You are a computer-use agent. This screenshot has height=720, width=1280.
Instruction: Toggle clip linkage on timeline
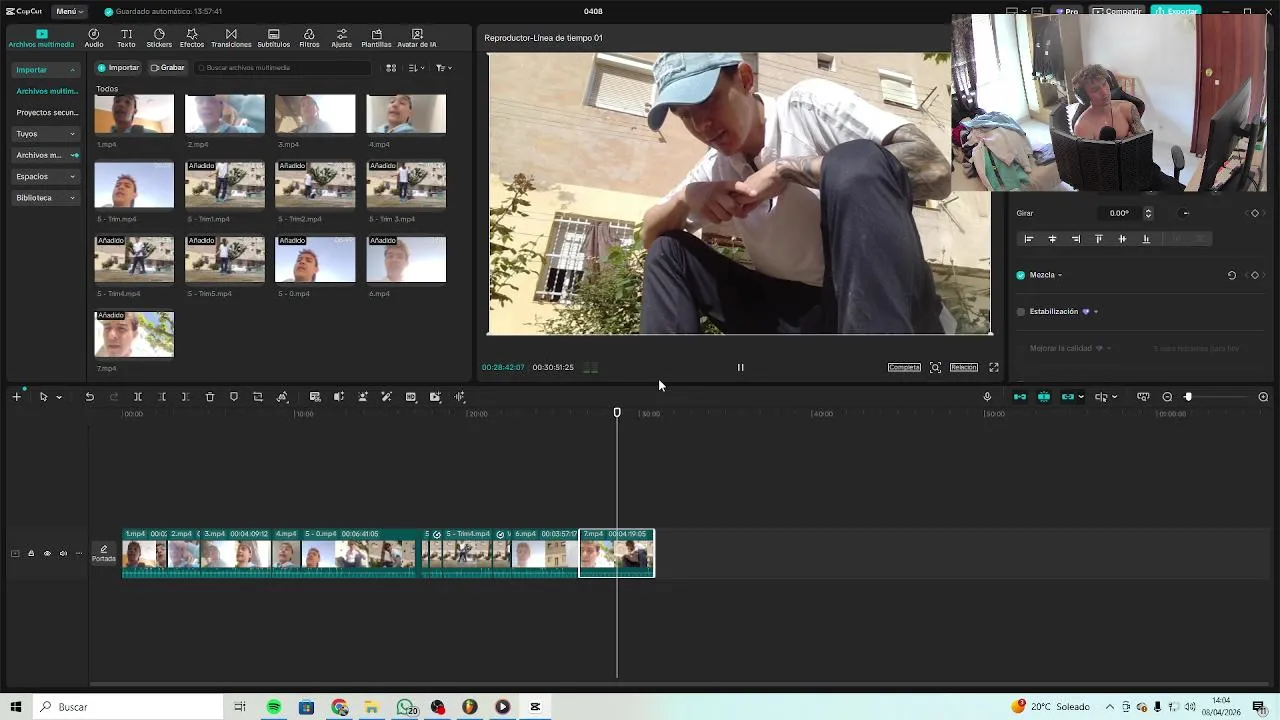pos(1067,397)
